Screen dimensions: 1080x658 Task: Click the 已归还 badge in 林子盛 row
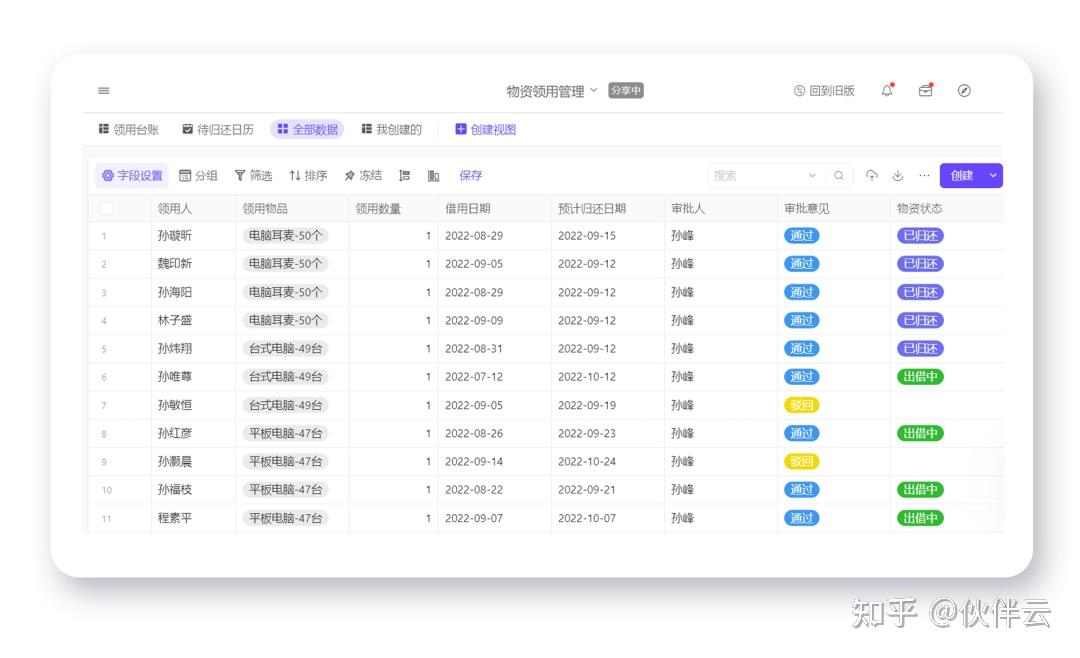[x=920, y=320]
